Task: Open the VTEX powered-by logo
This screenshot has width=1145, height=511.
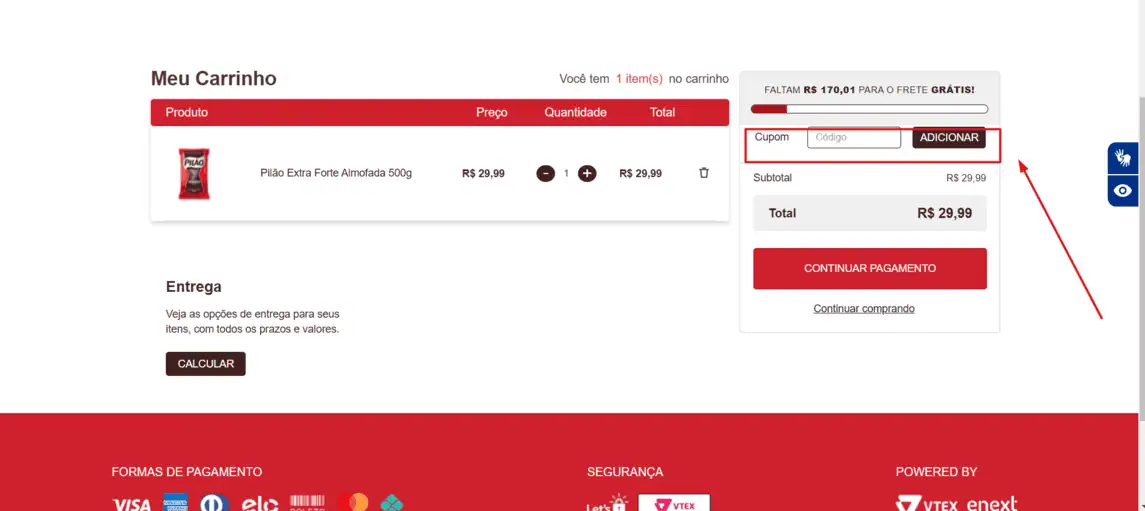Action: click(927, 504)
